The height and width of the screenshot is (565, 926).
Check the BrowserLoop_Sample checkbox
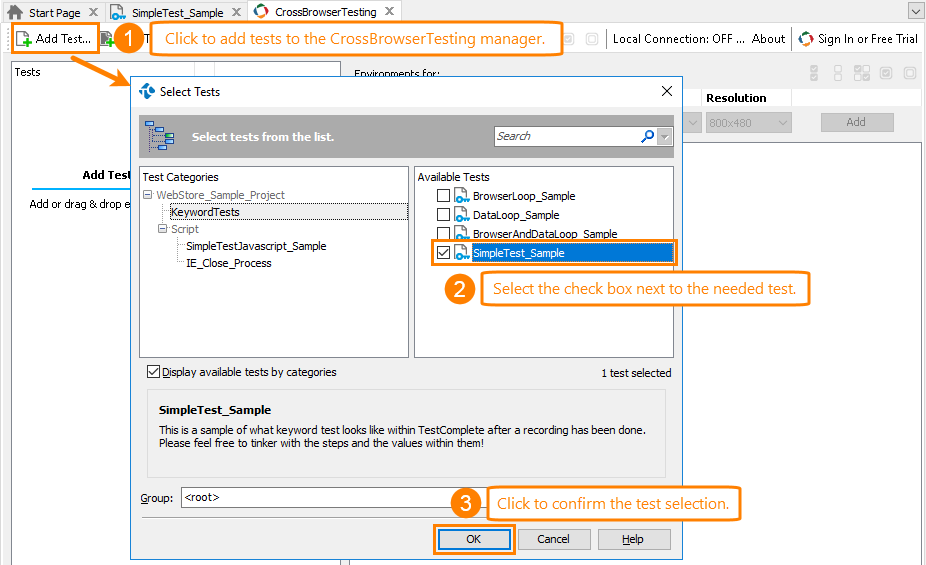tap(444, 195)
